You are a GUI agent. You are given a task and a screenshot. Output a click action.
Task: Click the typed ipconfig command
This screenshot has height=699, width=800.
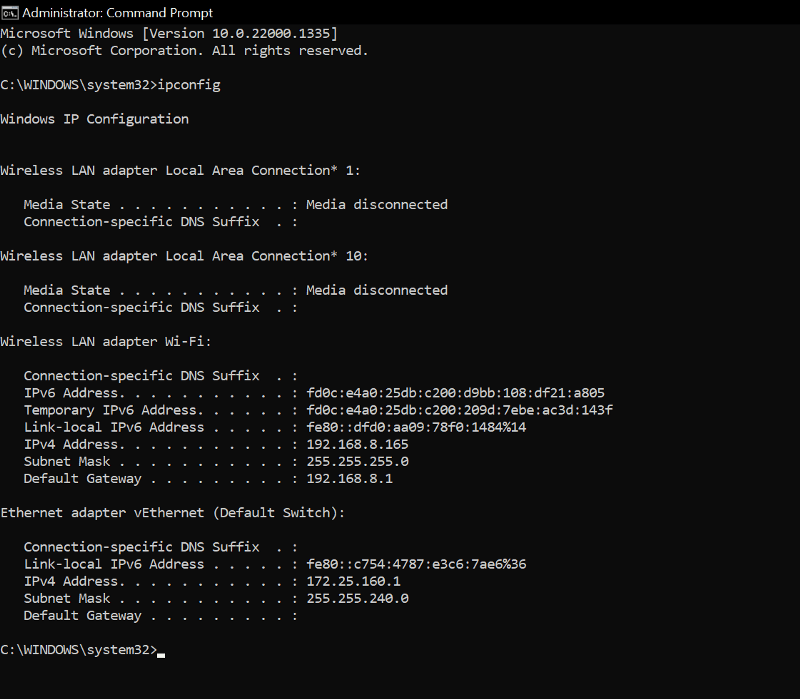(189, 85)
